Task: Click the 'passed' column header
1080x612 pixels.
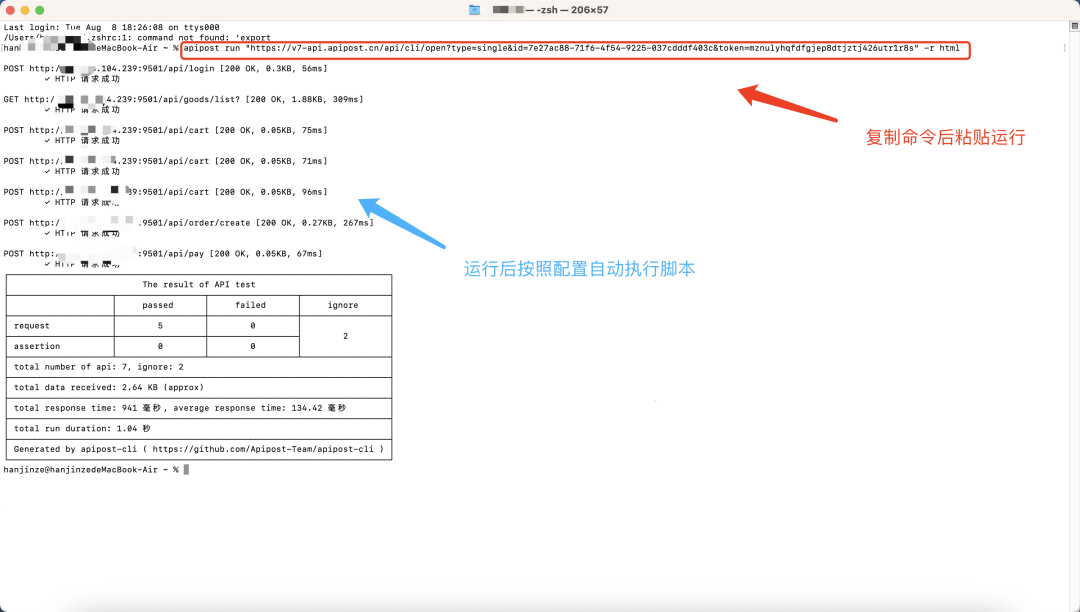Action: 158,305
